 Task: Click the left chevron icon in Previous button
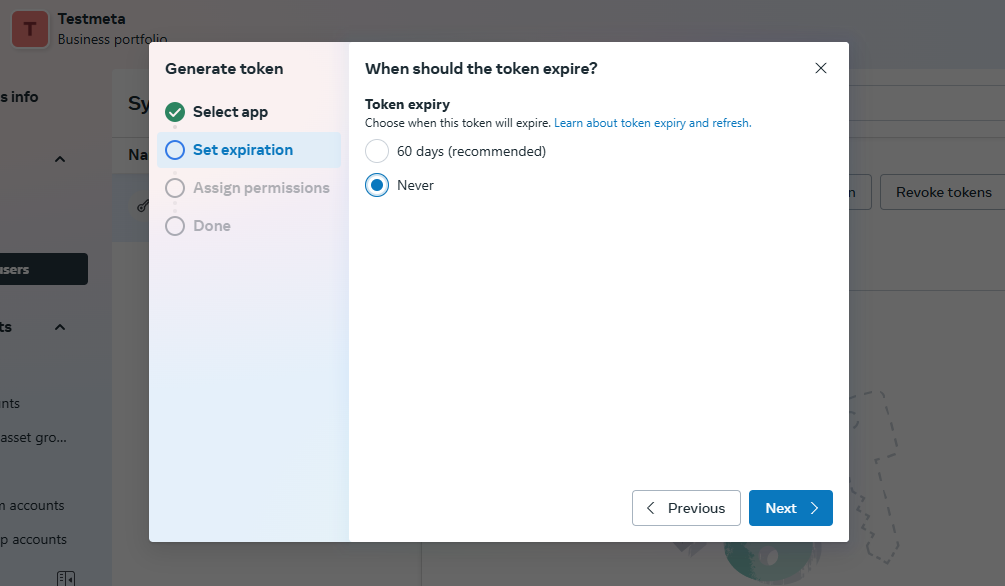651,508
